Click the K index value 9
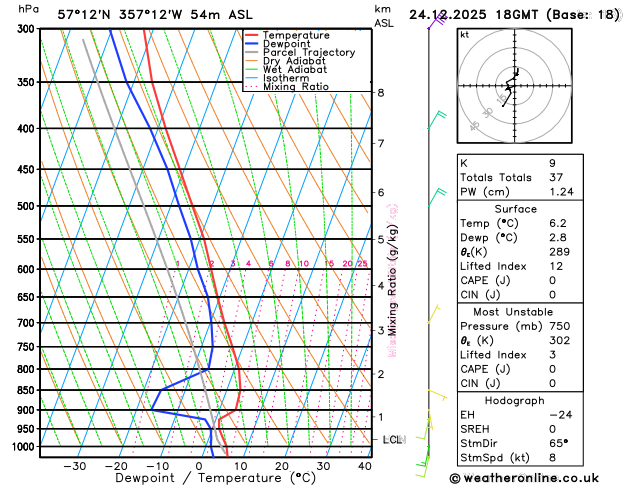The width and height of the screenshot is (629, 486). click(552, 163)
